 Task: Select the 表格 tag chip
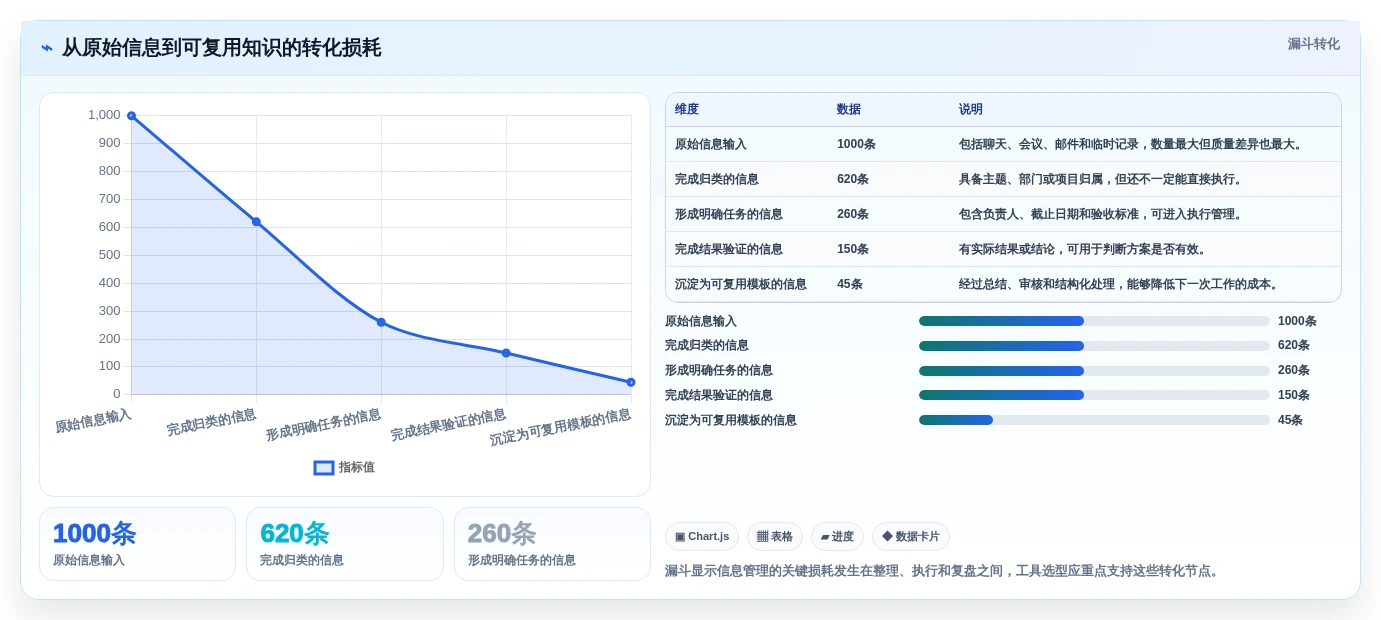pos(775,537)
